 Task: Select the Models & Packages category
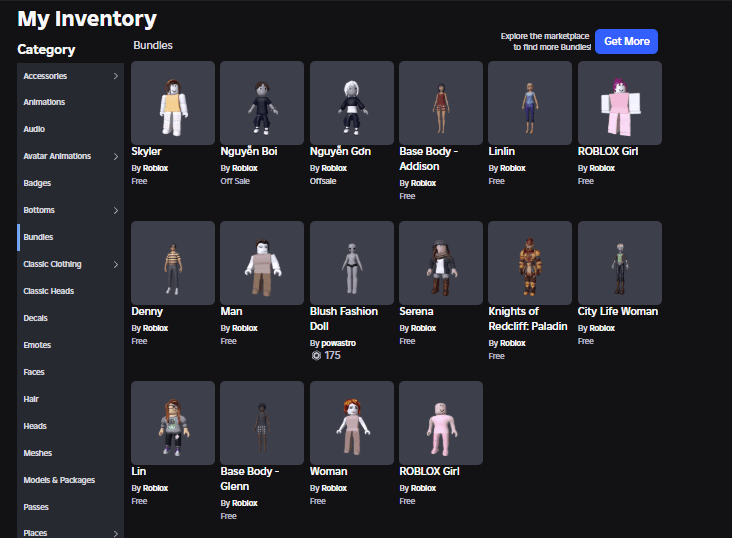[x=70, y=480]
